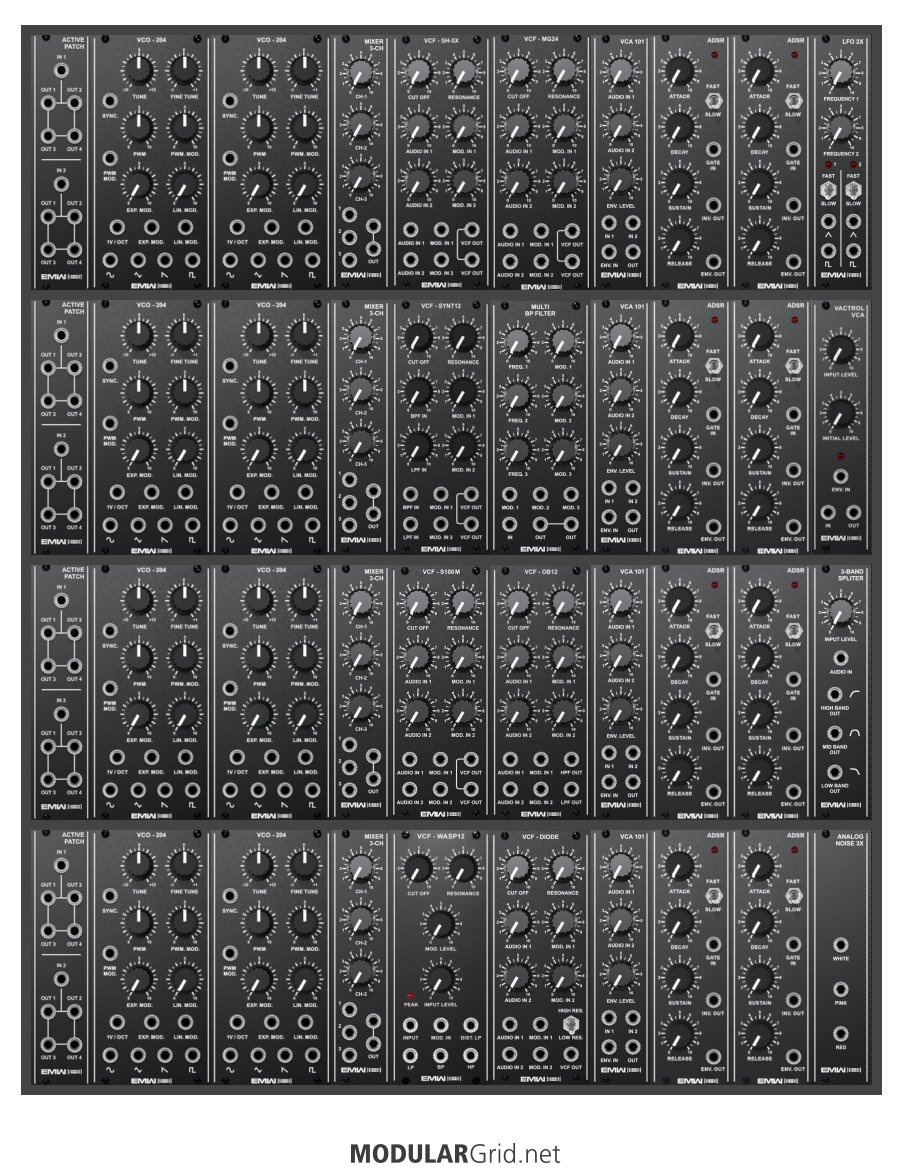
Task: Click the Low Band Out jack on 3-Band Spliter
Action: [x=834, y=772]
